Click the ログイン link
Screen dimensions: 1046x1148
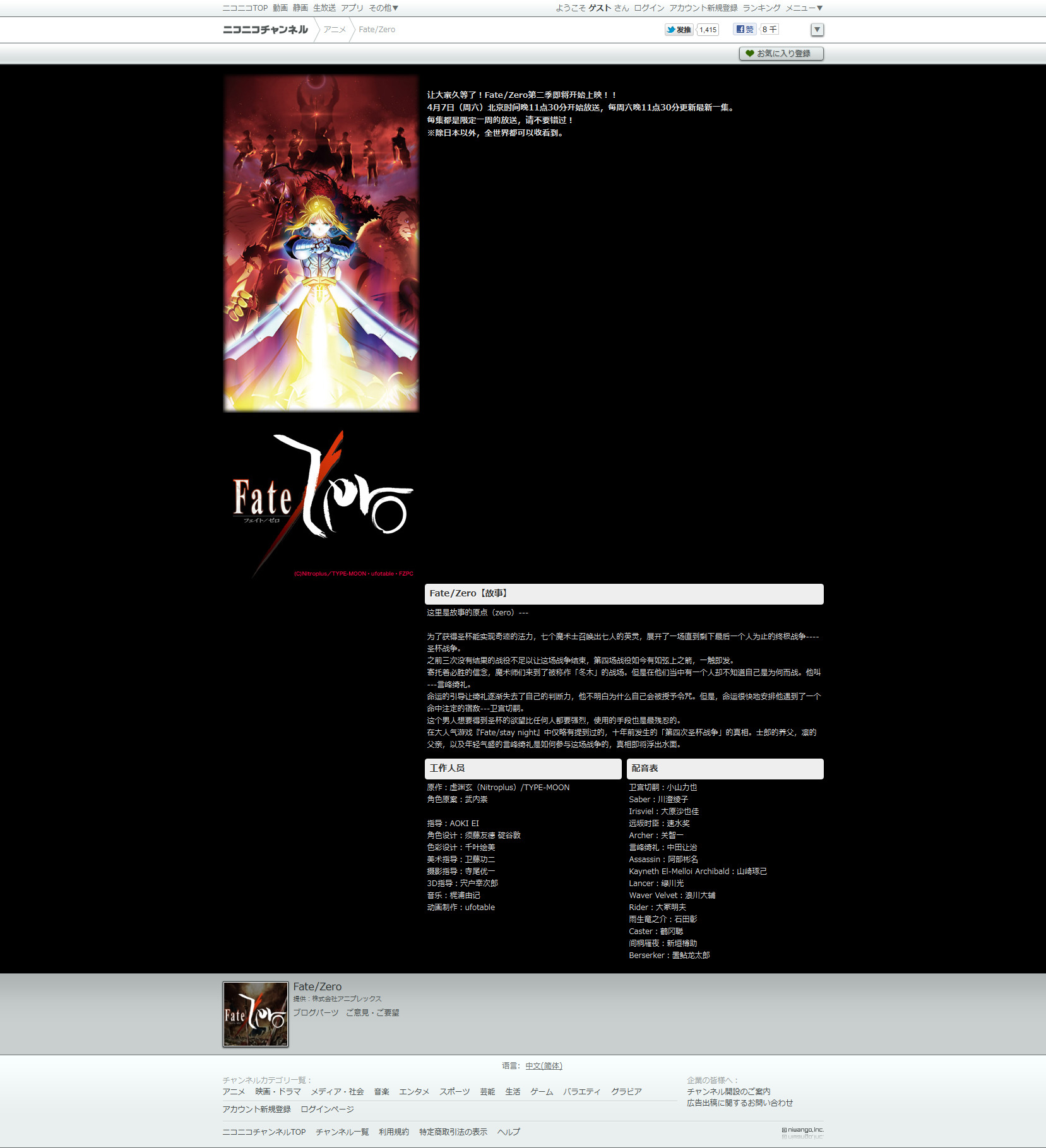pyautogui.click(x=649, y=8)
